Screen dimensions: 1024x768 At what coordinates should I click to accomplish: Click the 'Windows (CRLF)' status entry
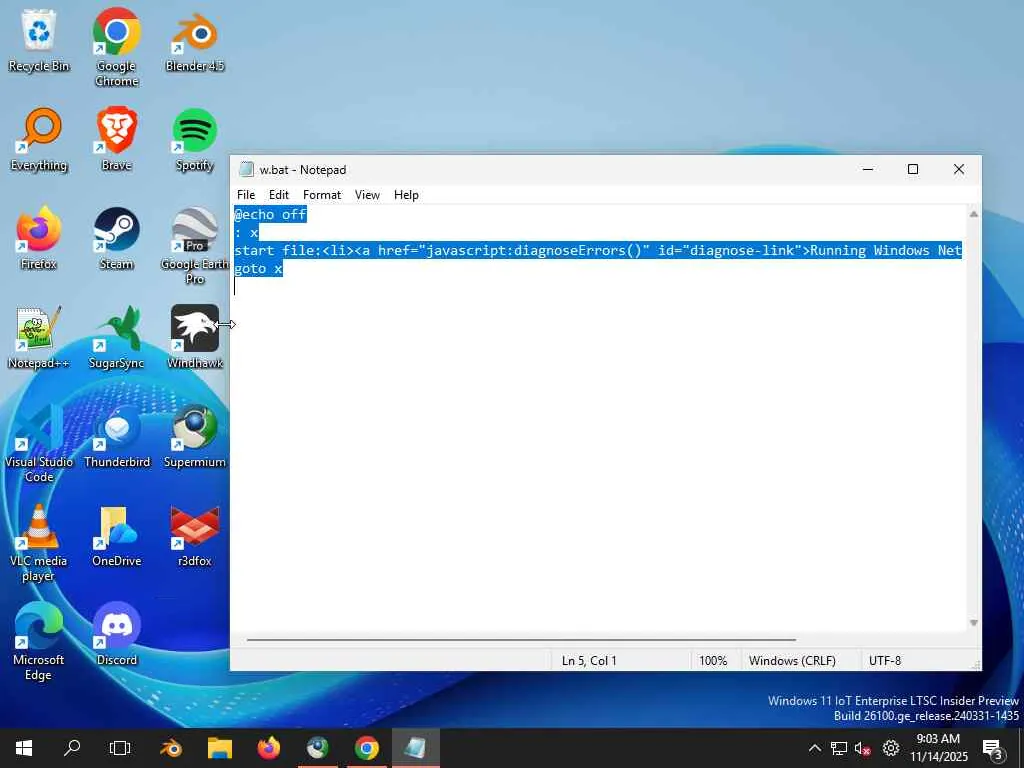792,661
